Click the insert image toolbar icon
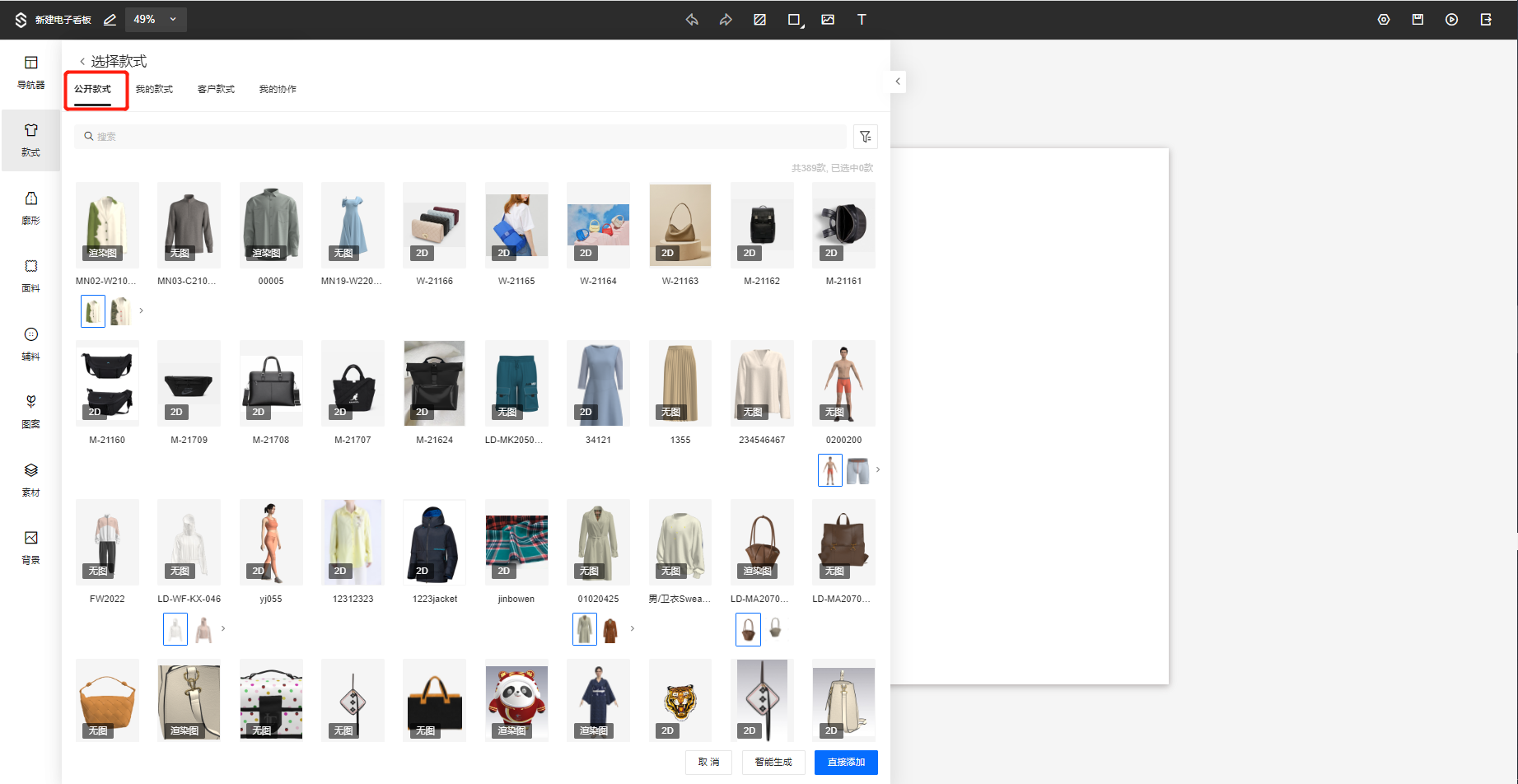This screenshot has height=784, width=1518. point(828,20)
